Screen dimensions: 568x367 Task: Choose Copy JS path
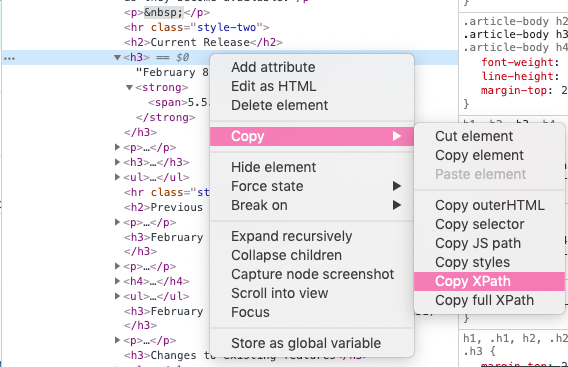click(x=489, y=243)
